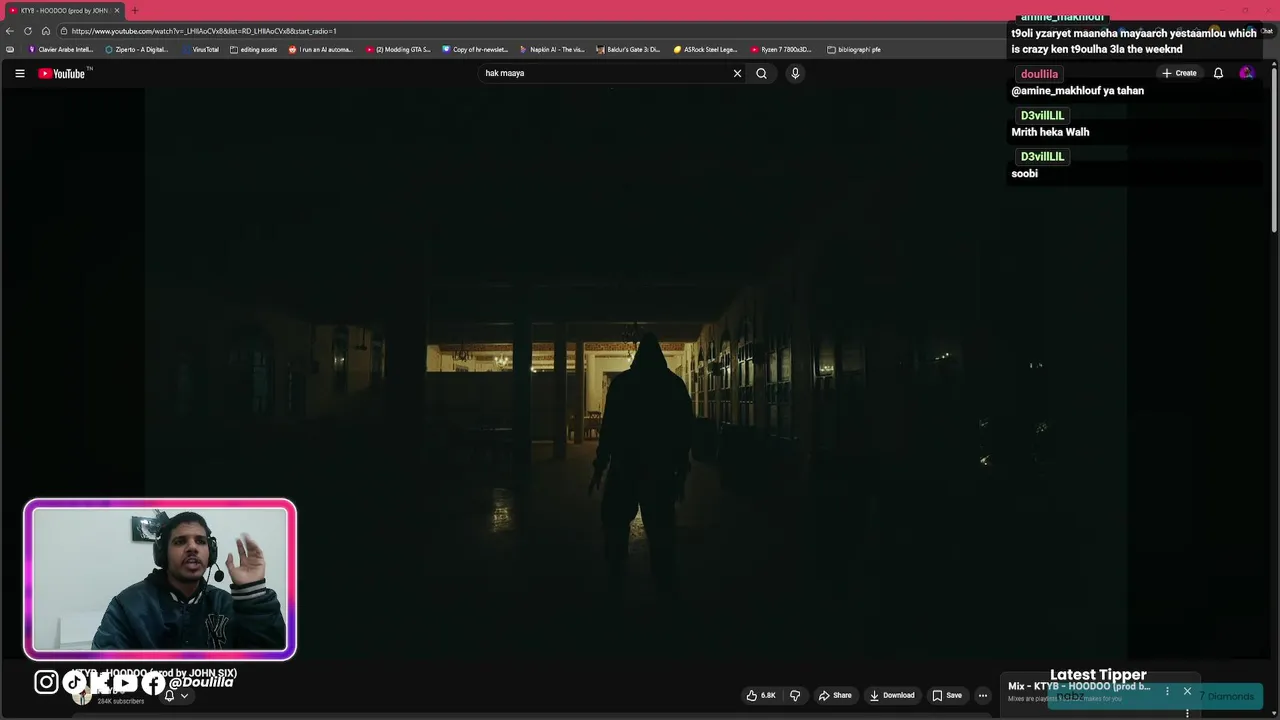View site information next to the URL
The height and width of the screenshot is (720, 1280).
click(x=64, y=31)
